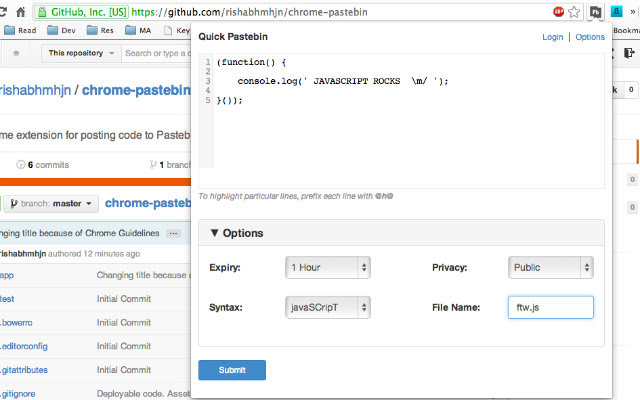Screen dimensions: 640x400
Task: Open the test folder
Action: 7,299
